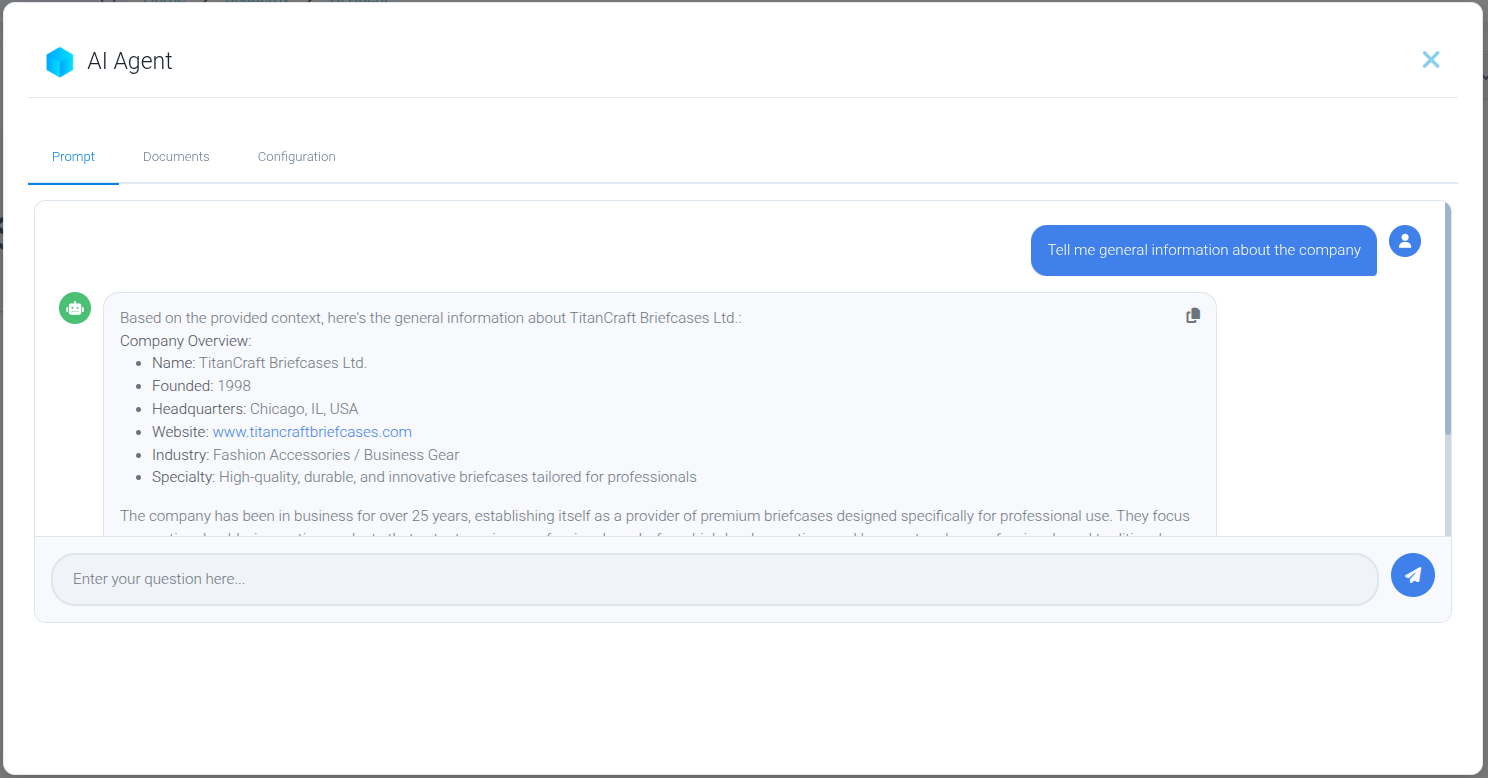
Task: Click the "Industry: Fashion Accessories" bullet
Action: click(x=305, y=455)
